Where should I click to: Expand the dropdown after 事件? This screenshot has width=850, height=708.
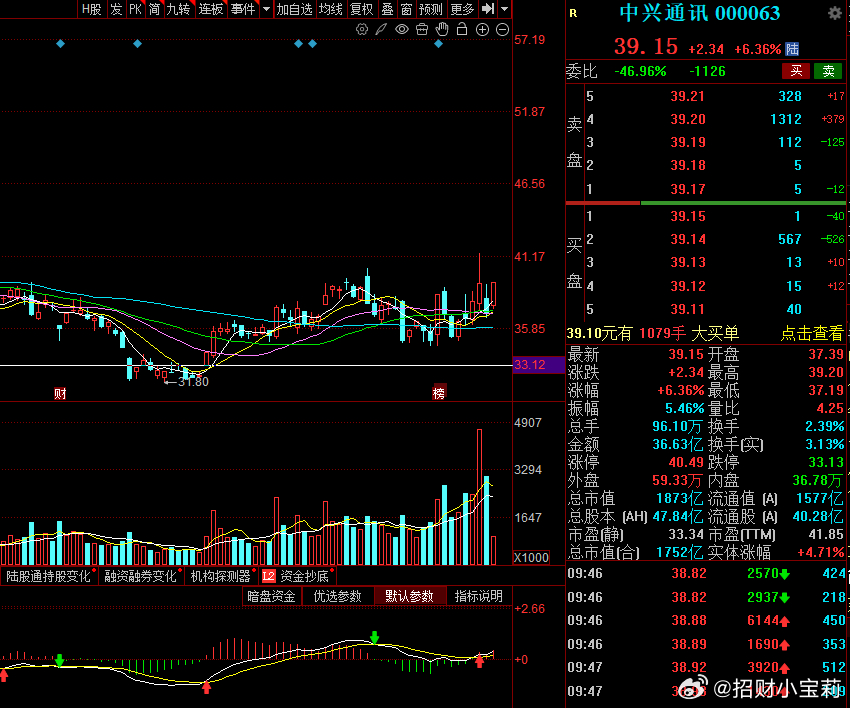coord(266,9)
